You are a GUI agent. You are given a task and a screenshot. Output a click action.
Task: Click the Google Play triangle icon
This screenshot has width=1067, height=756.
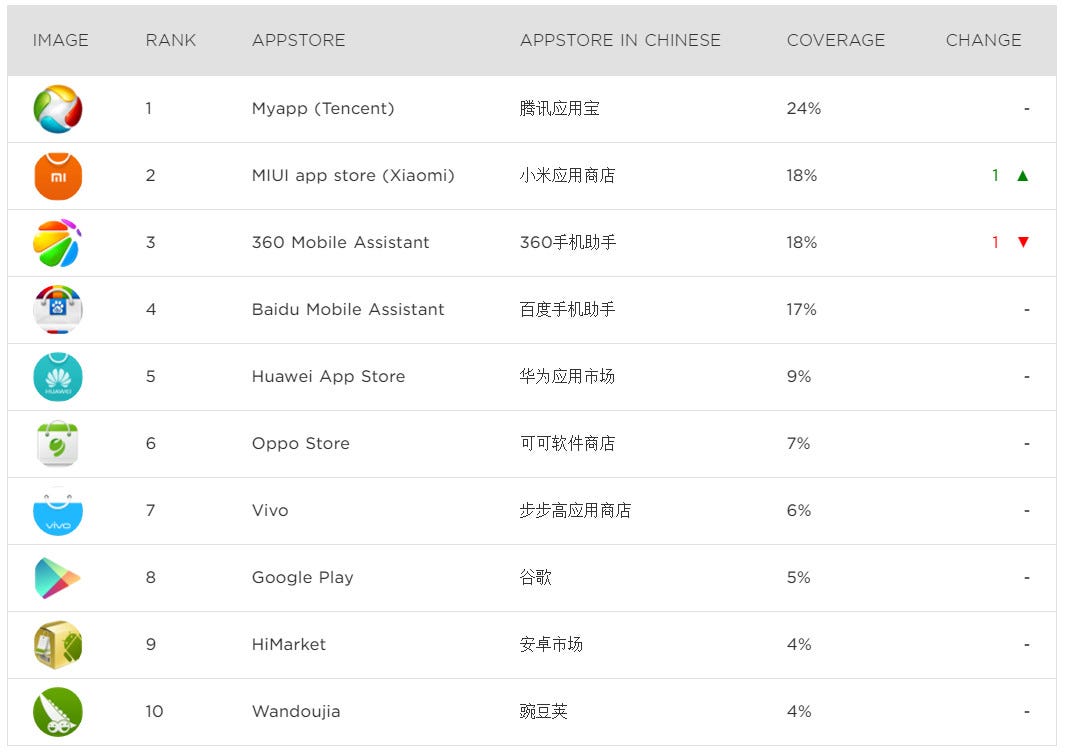(58, 578)
